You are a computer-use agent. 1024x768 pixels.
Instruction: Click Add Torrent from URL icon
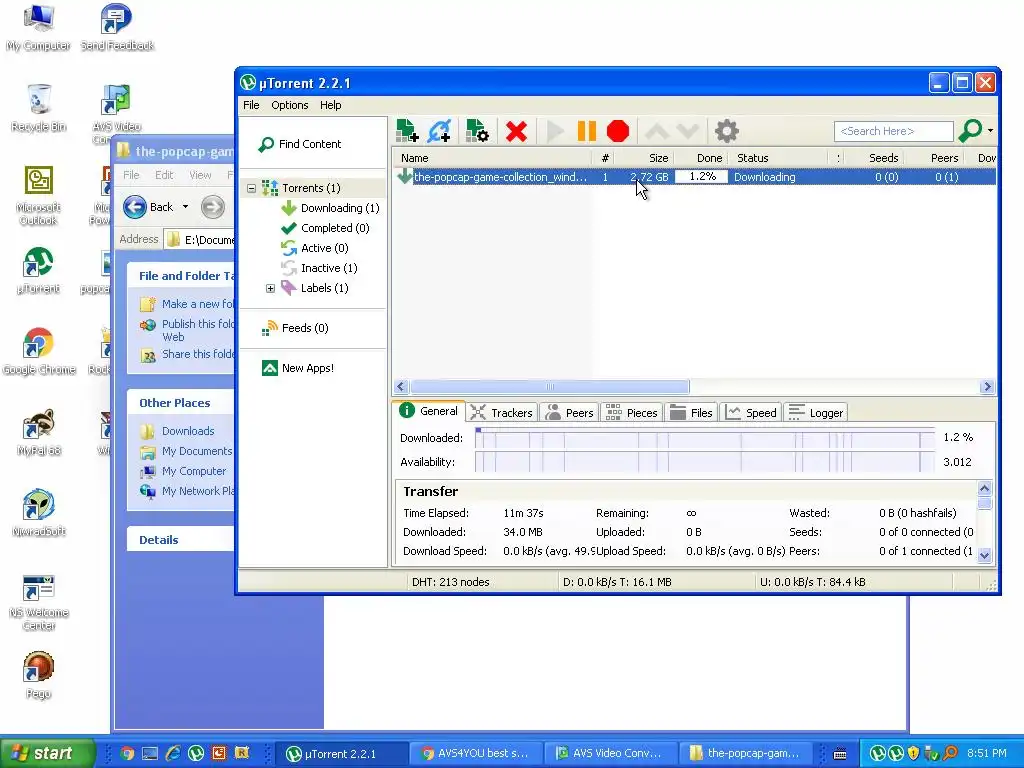click(x=440, y=131)
